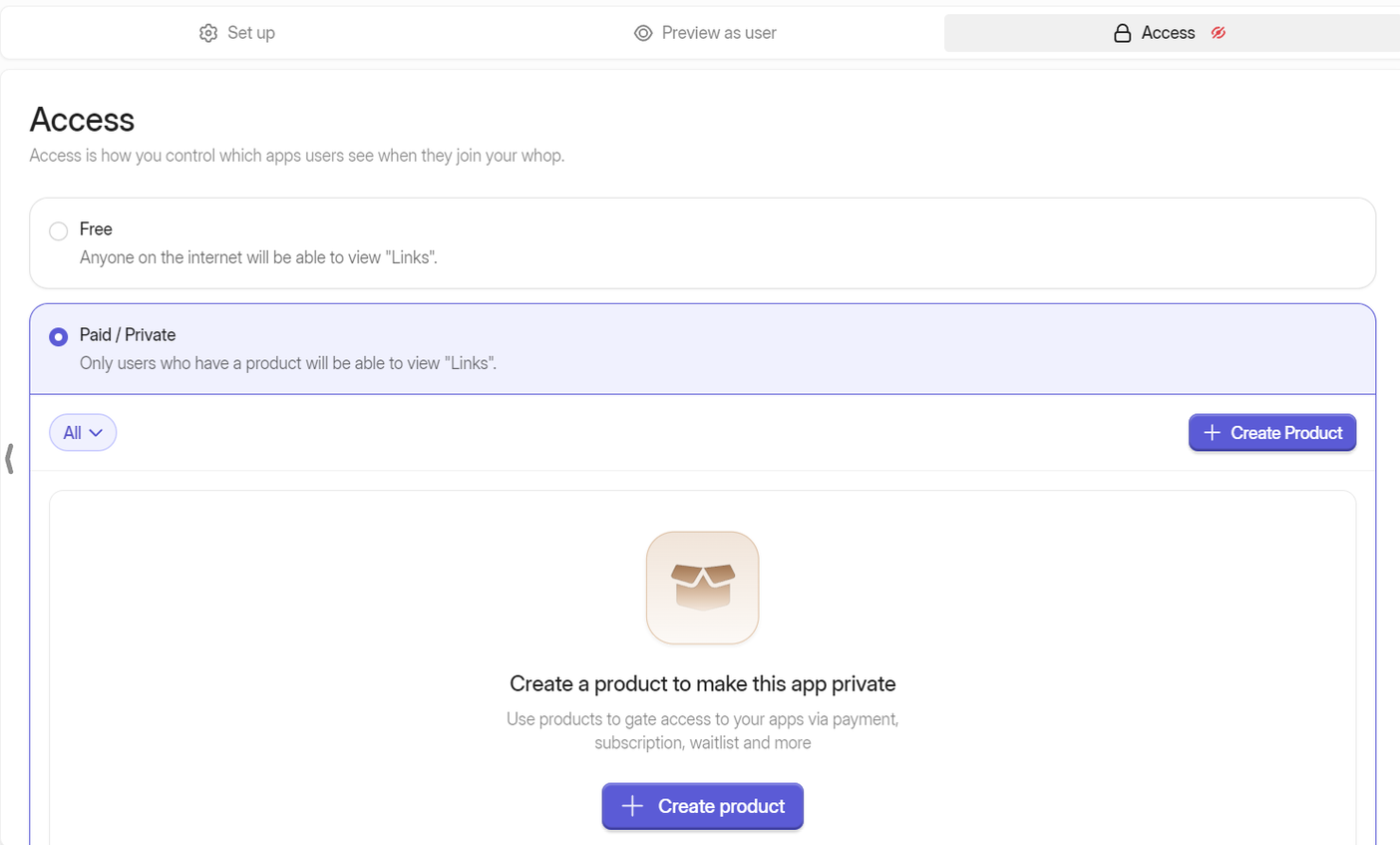Image resolution: width=1400 pixels, height=845 pixels.
Task: Select the Free access option
Action: pos(58,230)
